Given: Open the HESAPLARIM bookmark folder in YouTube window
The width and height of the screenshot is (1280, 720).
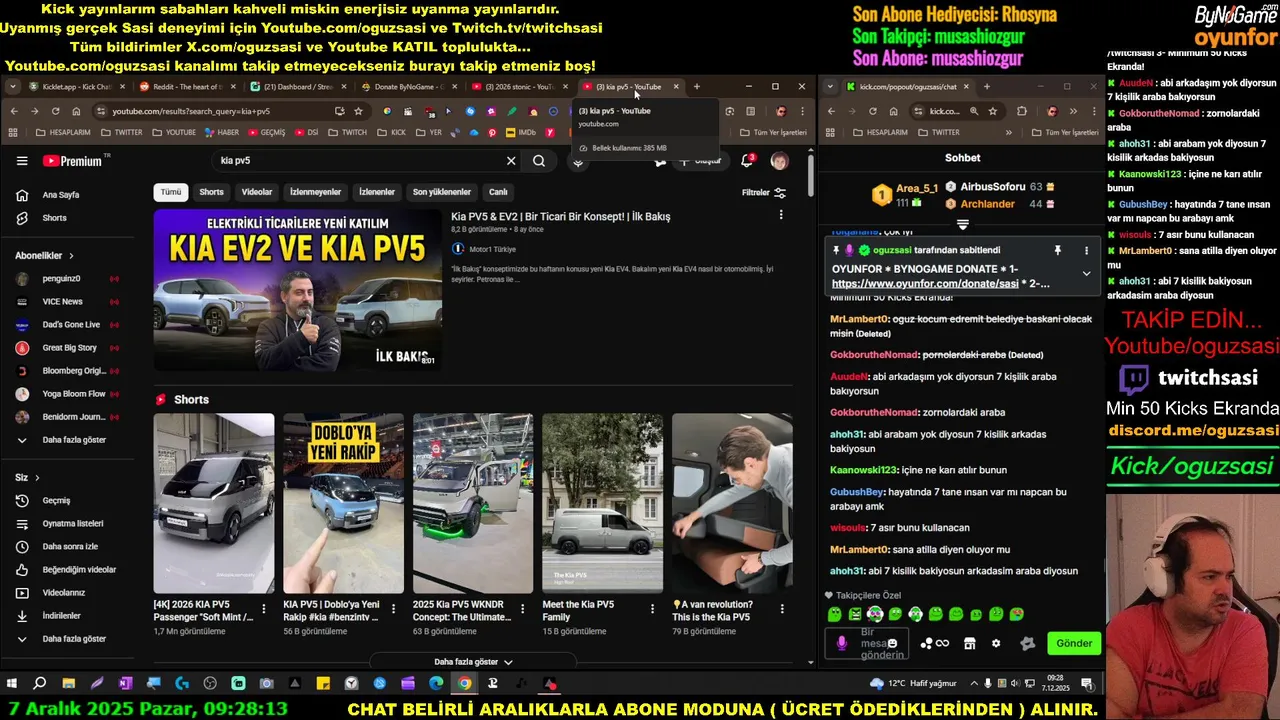Looking at the screenshot, I should (x=63, y=132).
